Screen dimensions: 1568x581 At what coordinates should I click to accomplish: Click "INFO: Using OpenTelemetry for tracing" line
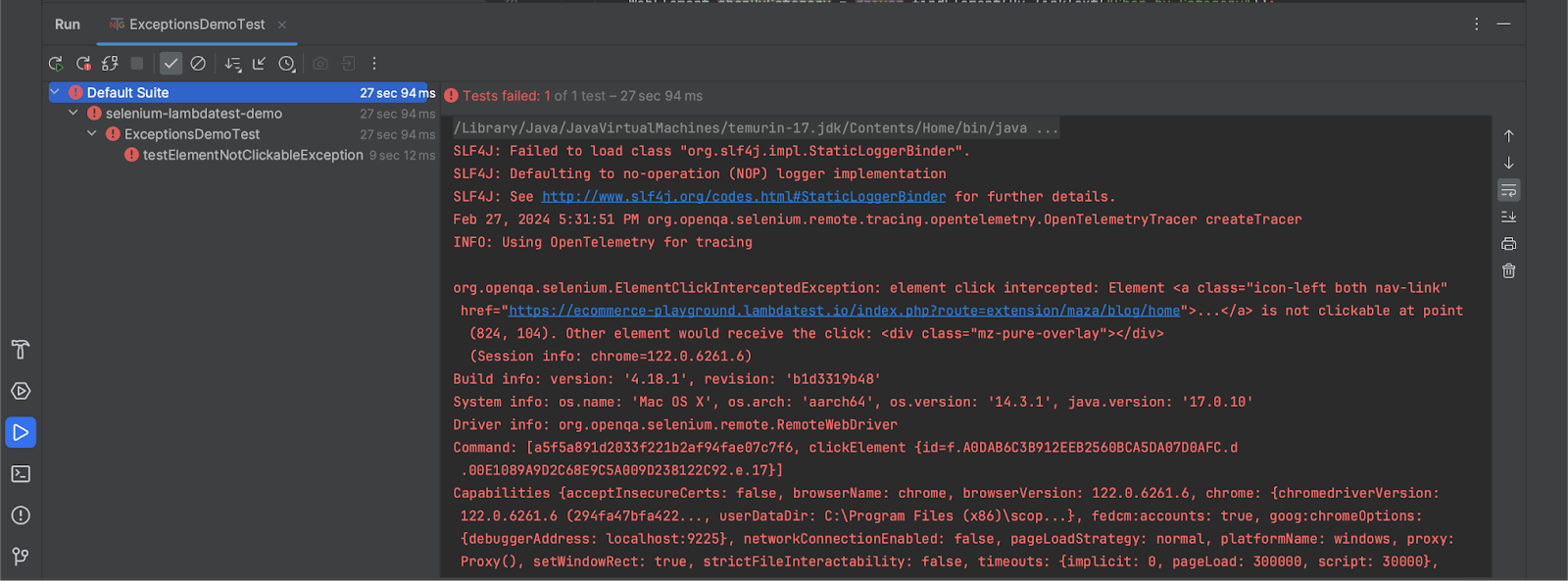click(603, 242)
